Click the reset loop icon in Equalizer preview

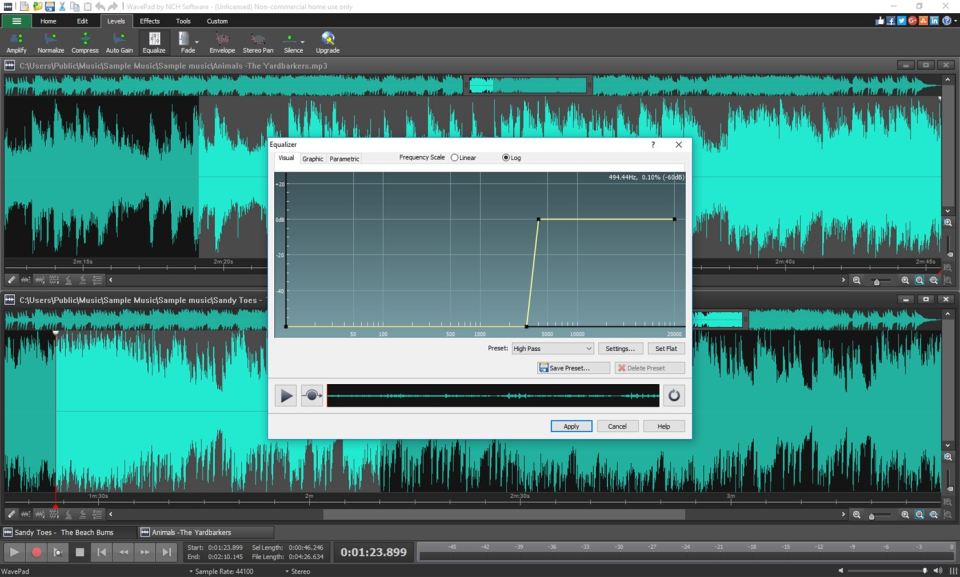click(674, 396)
